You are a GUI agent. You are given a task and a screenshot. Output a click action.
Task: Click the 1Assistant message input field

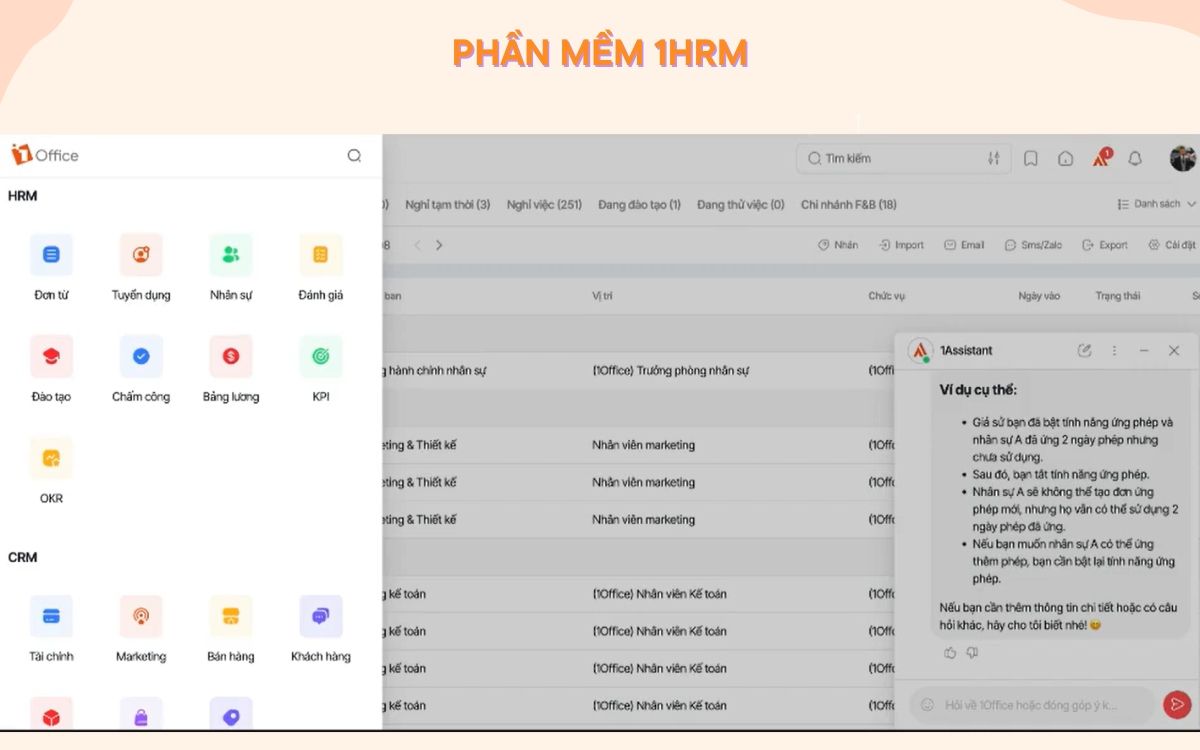1032,705
